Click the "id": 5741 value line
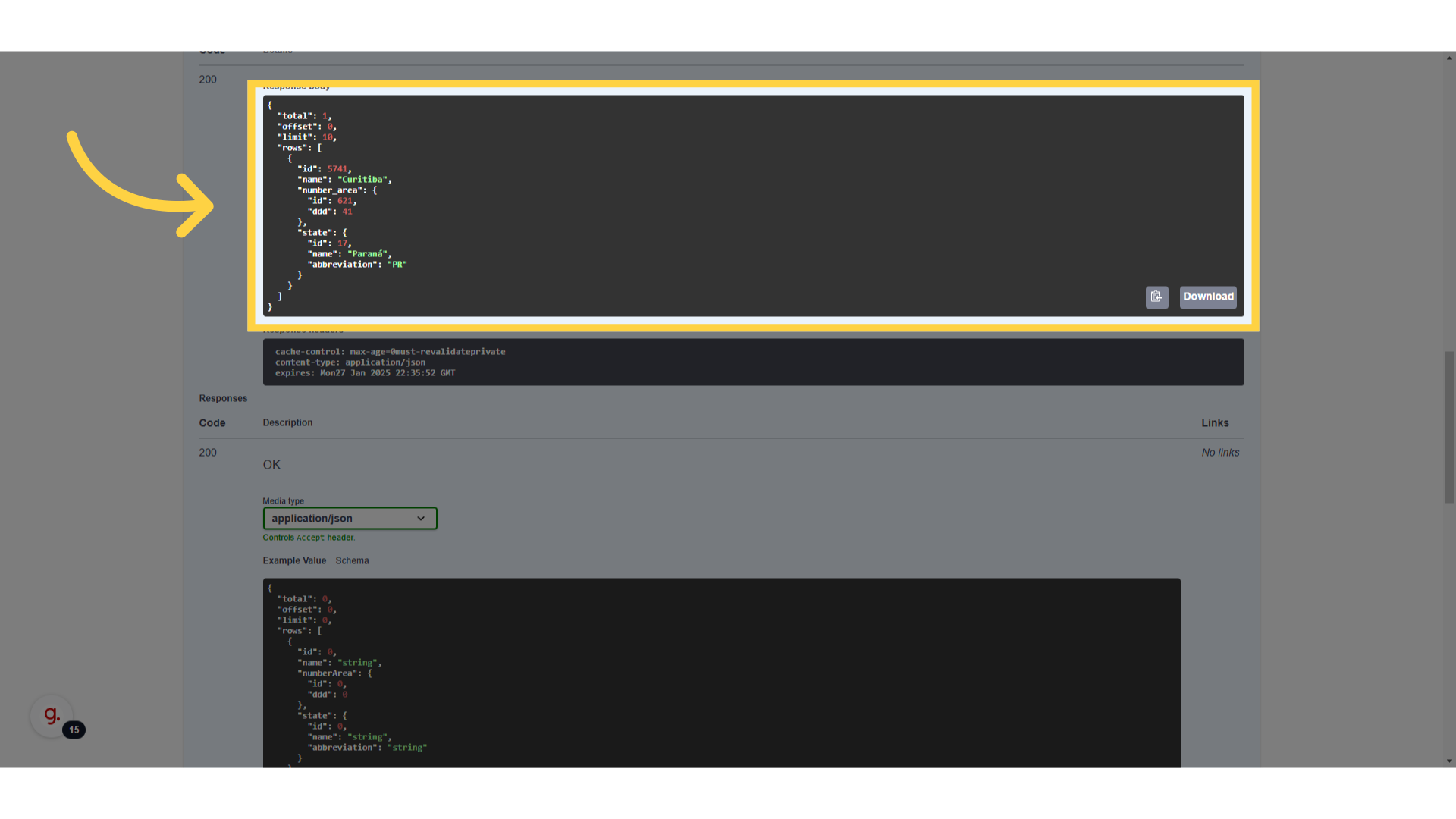Image resolution: width=1456 pixels, height=819 pixels. point(324,169)
